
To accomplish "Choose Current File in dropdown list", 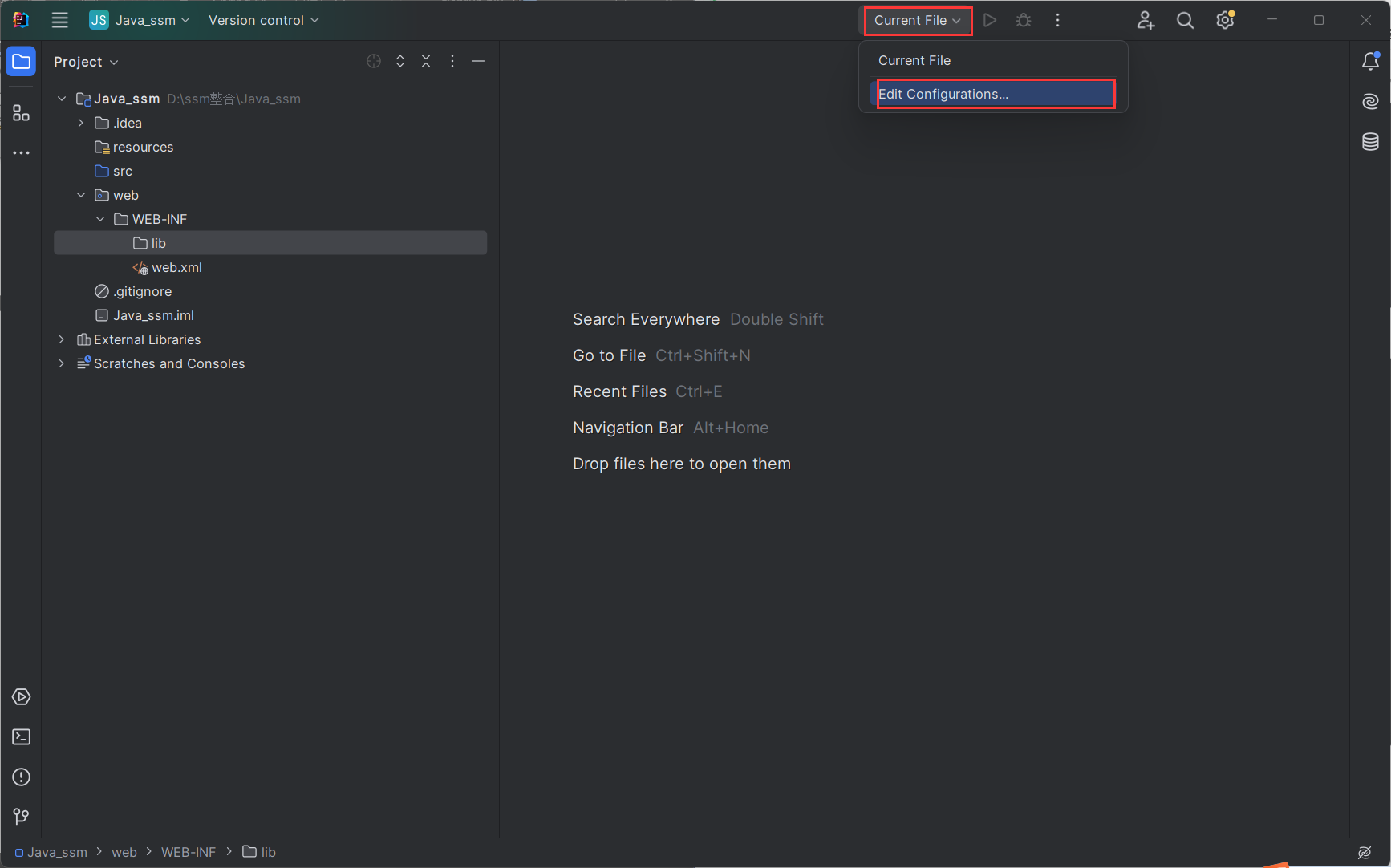I will pyautogui.click(x=914, y=60).
